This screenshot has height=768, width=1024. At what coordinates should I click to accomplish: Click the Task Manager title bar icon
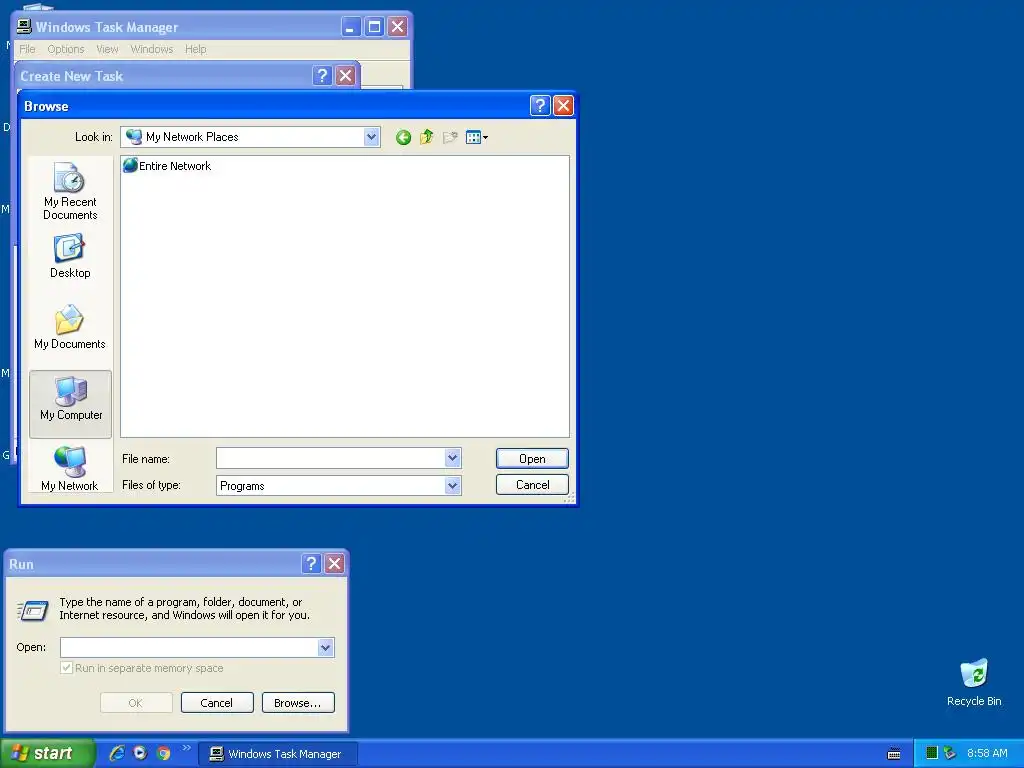(x=24, y=26)
